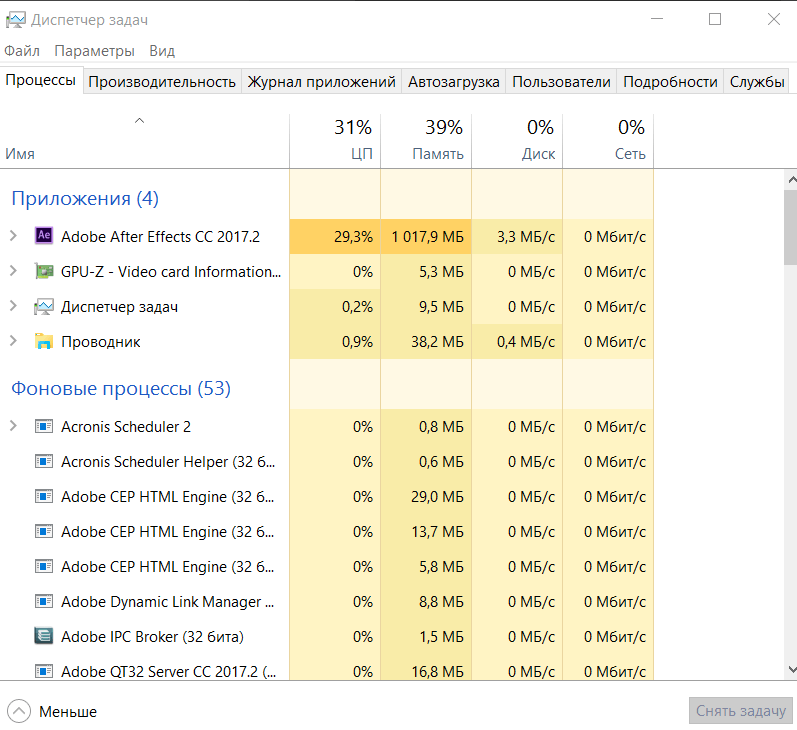The height and width of the screenshot is (730, 797).
Task: Click the Adobe IPC Broker icon
Action: pos(44,636)
